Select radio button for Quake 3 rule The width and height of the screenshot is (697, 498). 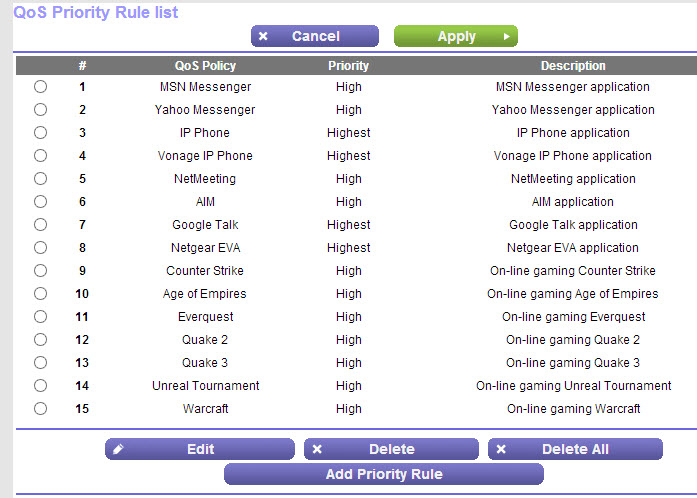pos(40,362)
